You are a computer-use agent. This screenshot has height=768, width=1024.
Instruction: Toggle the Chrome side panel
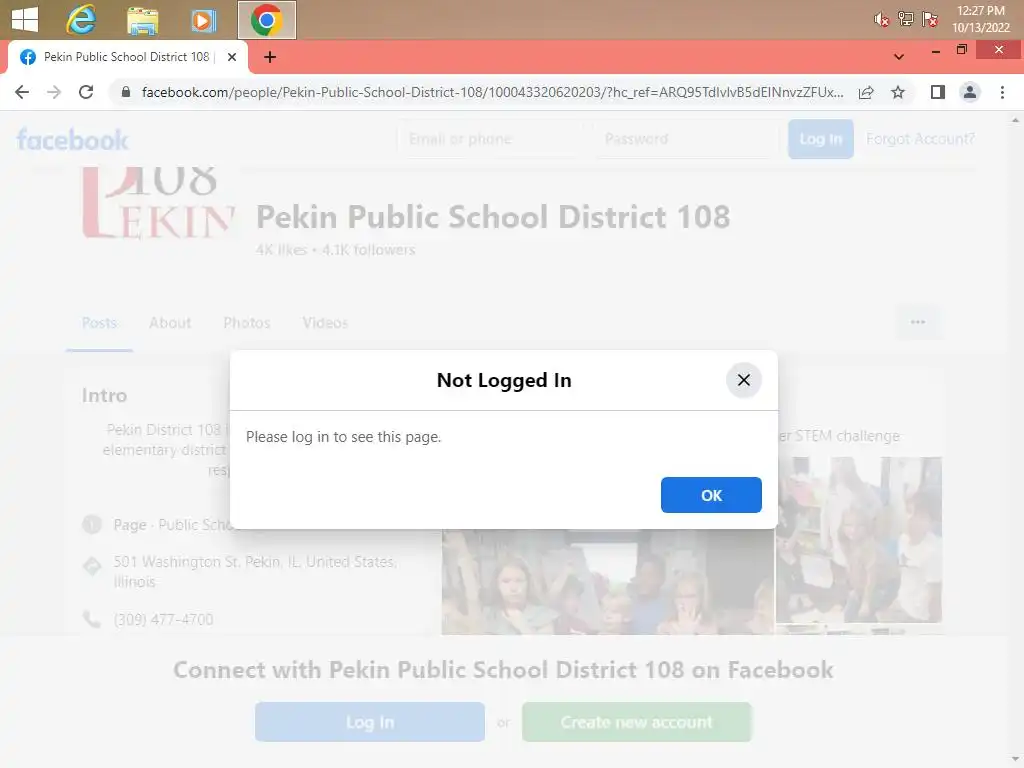pyautogui.click(x=938, y=92)
